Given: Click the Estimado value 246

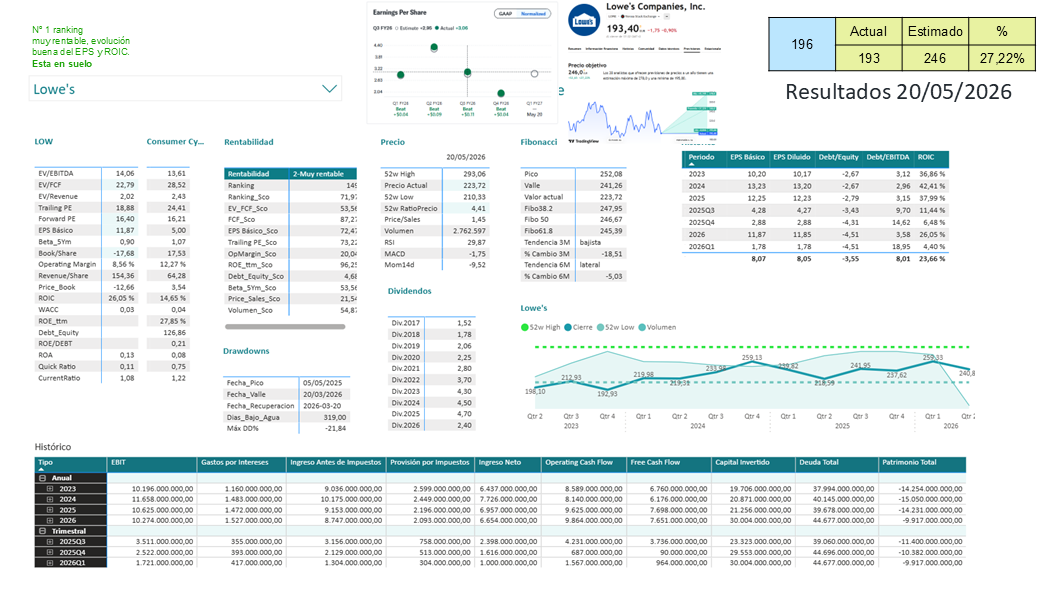Looking at the screenshot, I should click(935, 59).
